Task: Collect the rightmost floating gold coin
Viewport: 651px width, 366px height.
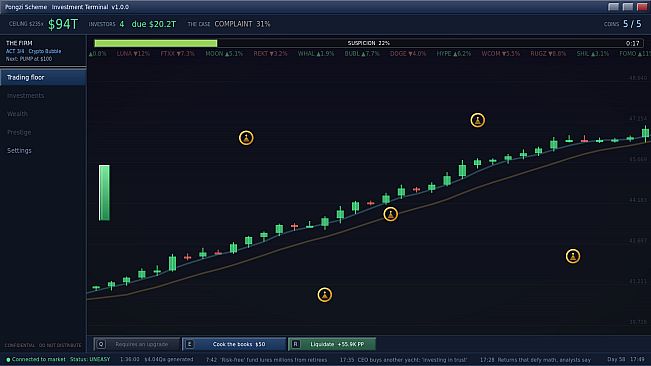Action: (x=573, y=256)
